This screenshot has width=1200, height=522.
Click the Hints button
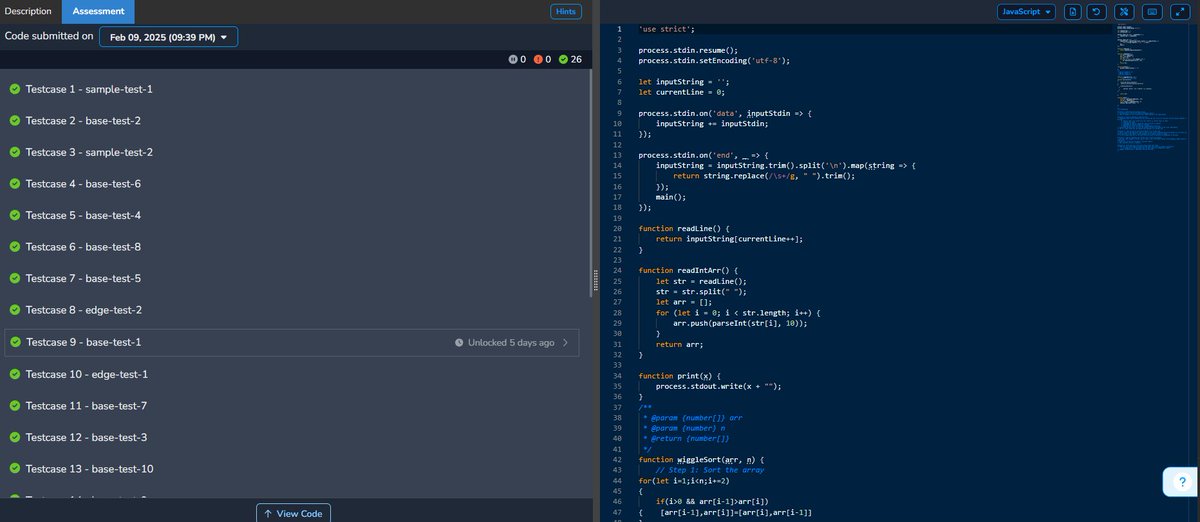(x=566, y=12)
